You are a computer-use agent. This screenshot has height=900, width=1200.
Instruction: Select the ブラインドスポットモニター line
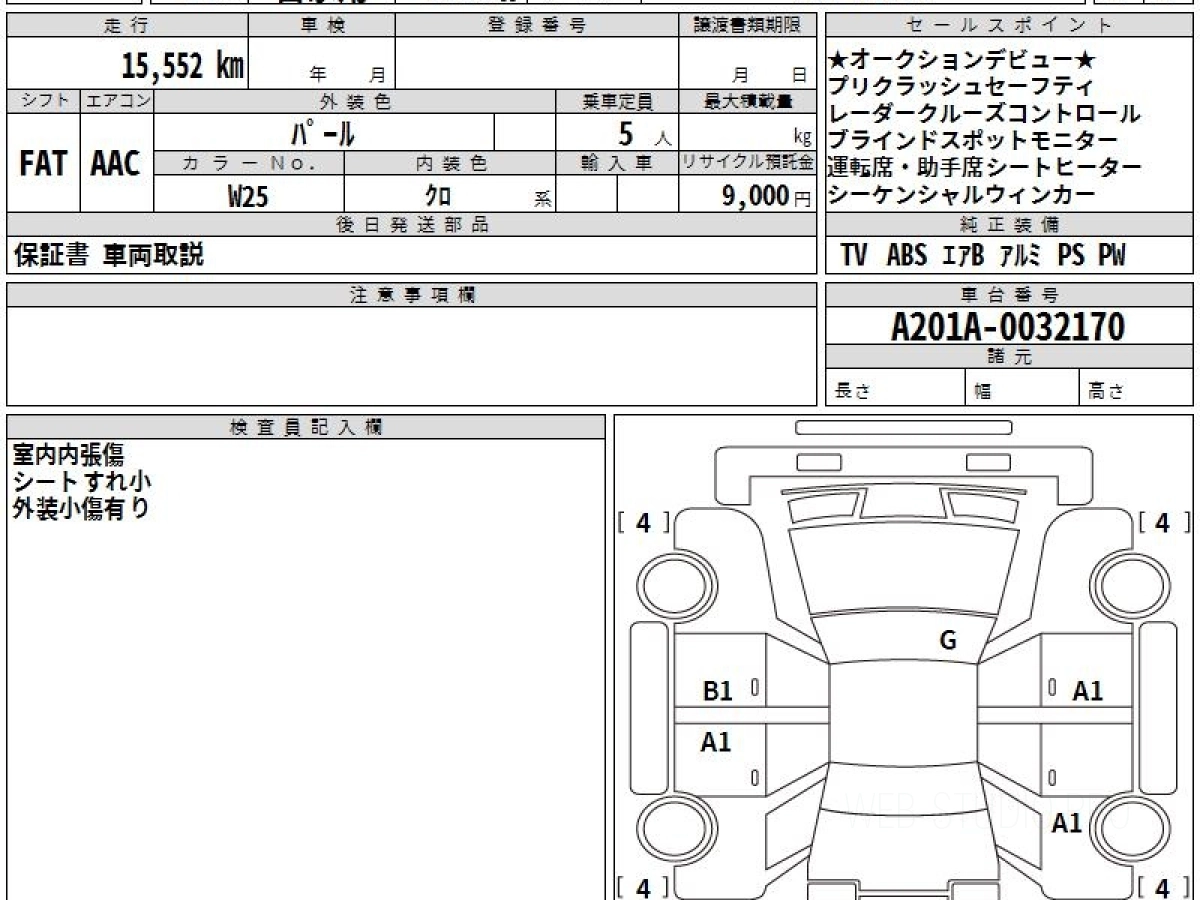[973, 141]
